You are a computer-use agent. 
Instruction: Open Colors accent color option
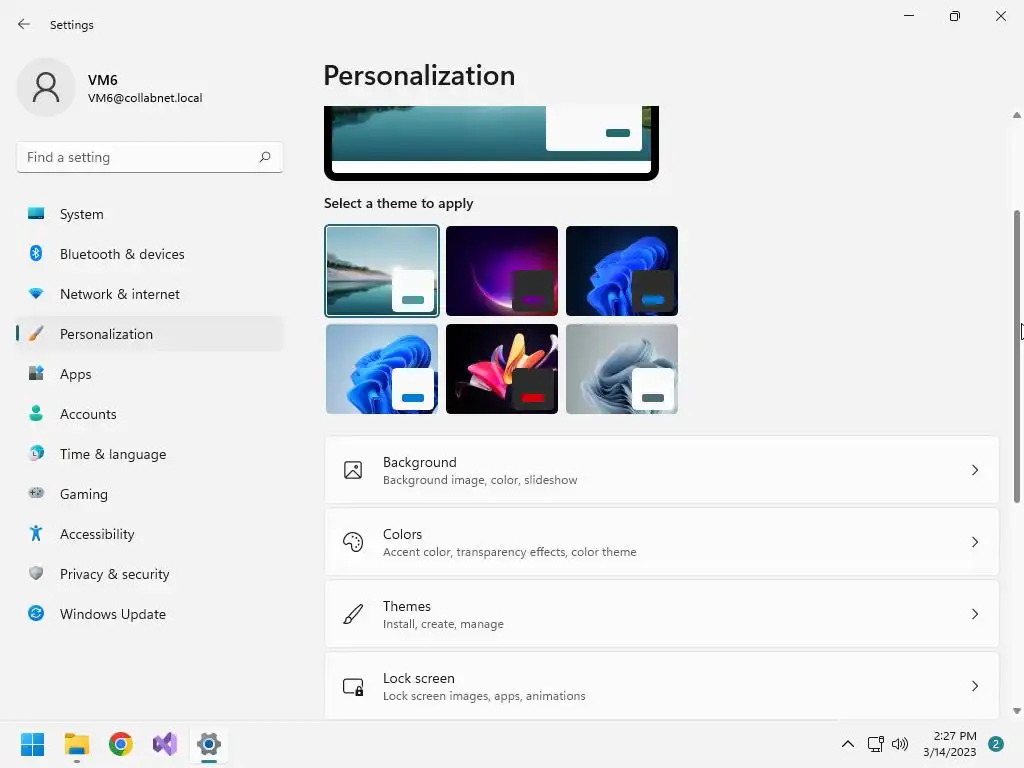(662, 542)
